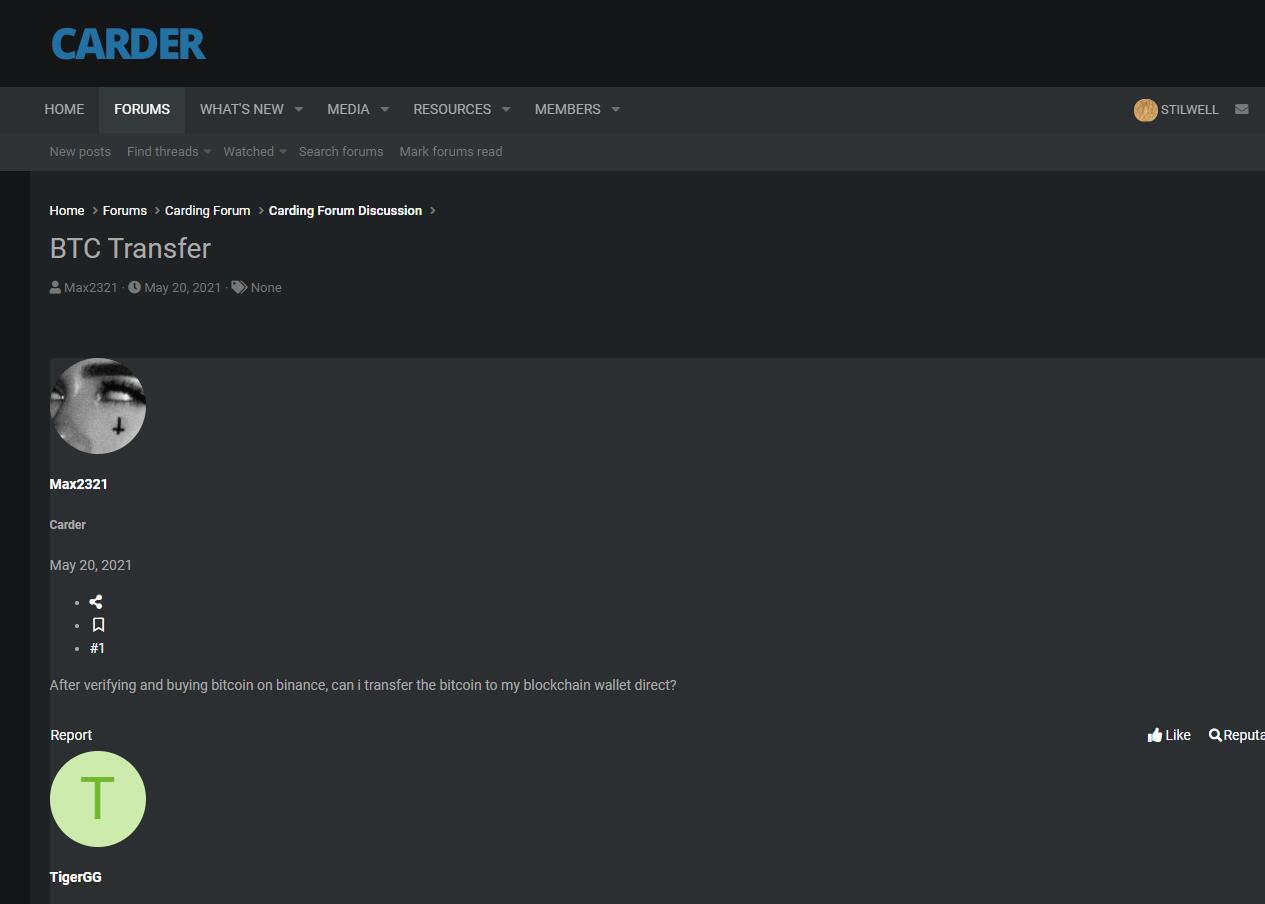Select the Forums navigation tab
This screenshot has width=1265, height=904.
point(142,109)
